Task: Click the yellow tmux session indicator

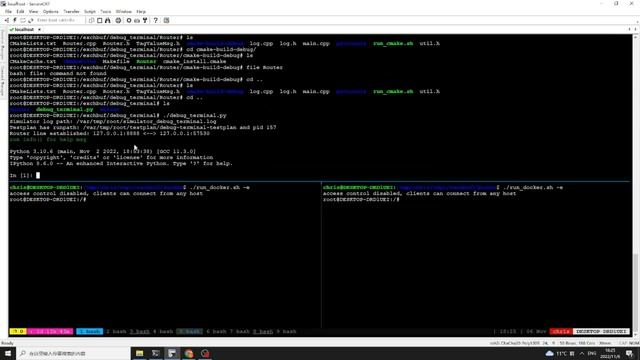Action: [x=18, y=331]
